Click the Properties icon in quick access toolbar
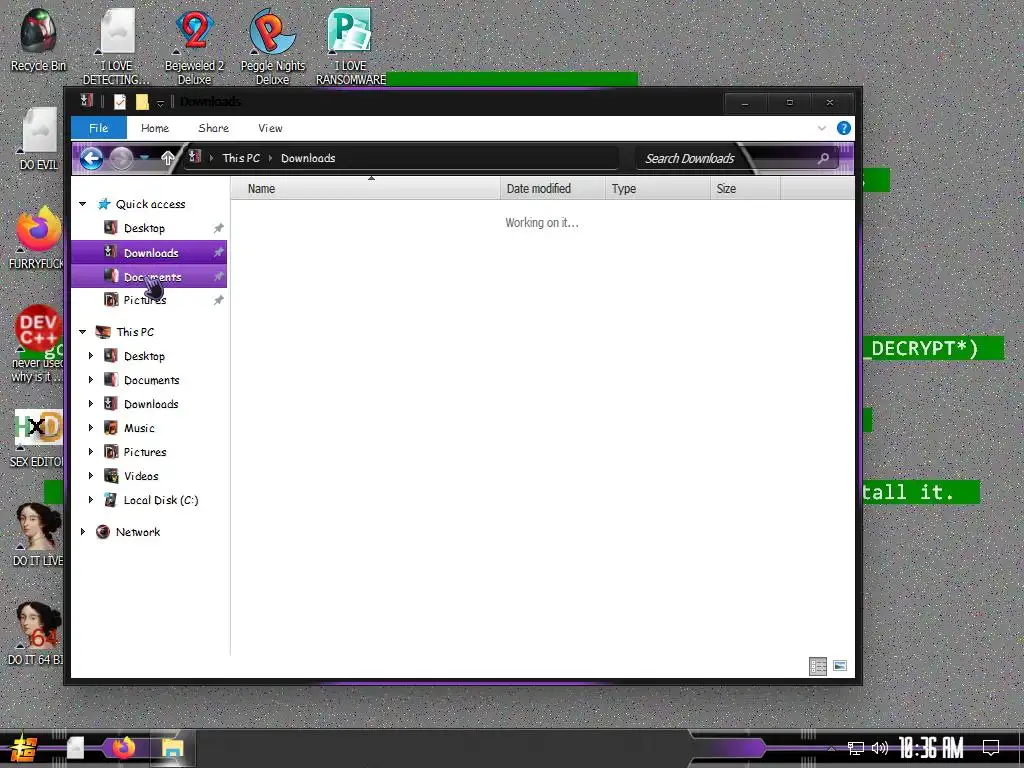Screen dimensions: 1024x768 tap(120, 102)
